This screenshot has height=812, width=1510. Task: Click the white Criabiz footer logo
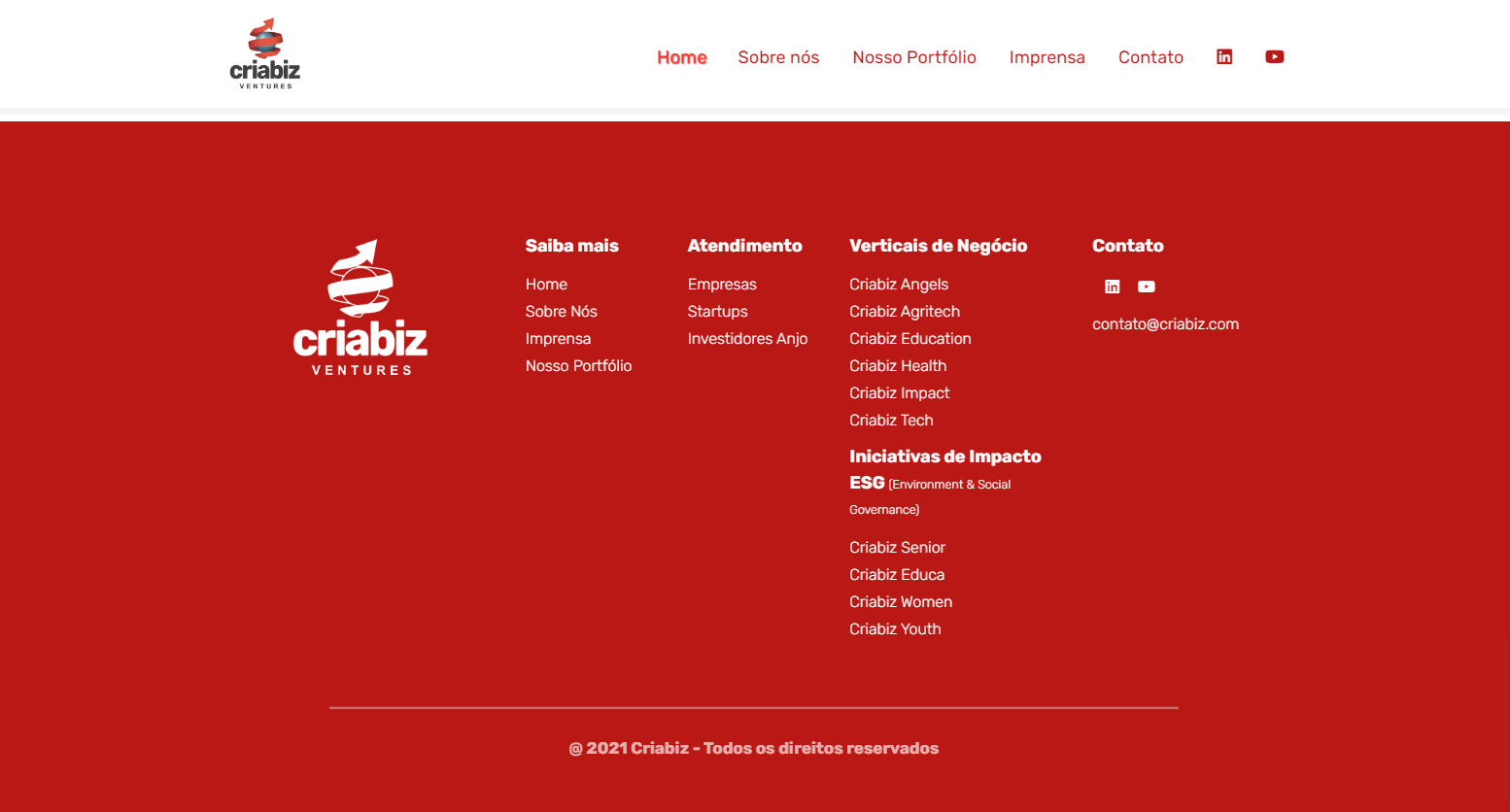pyautogui.click(x=360, y=308)
